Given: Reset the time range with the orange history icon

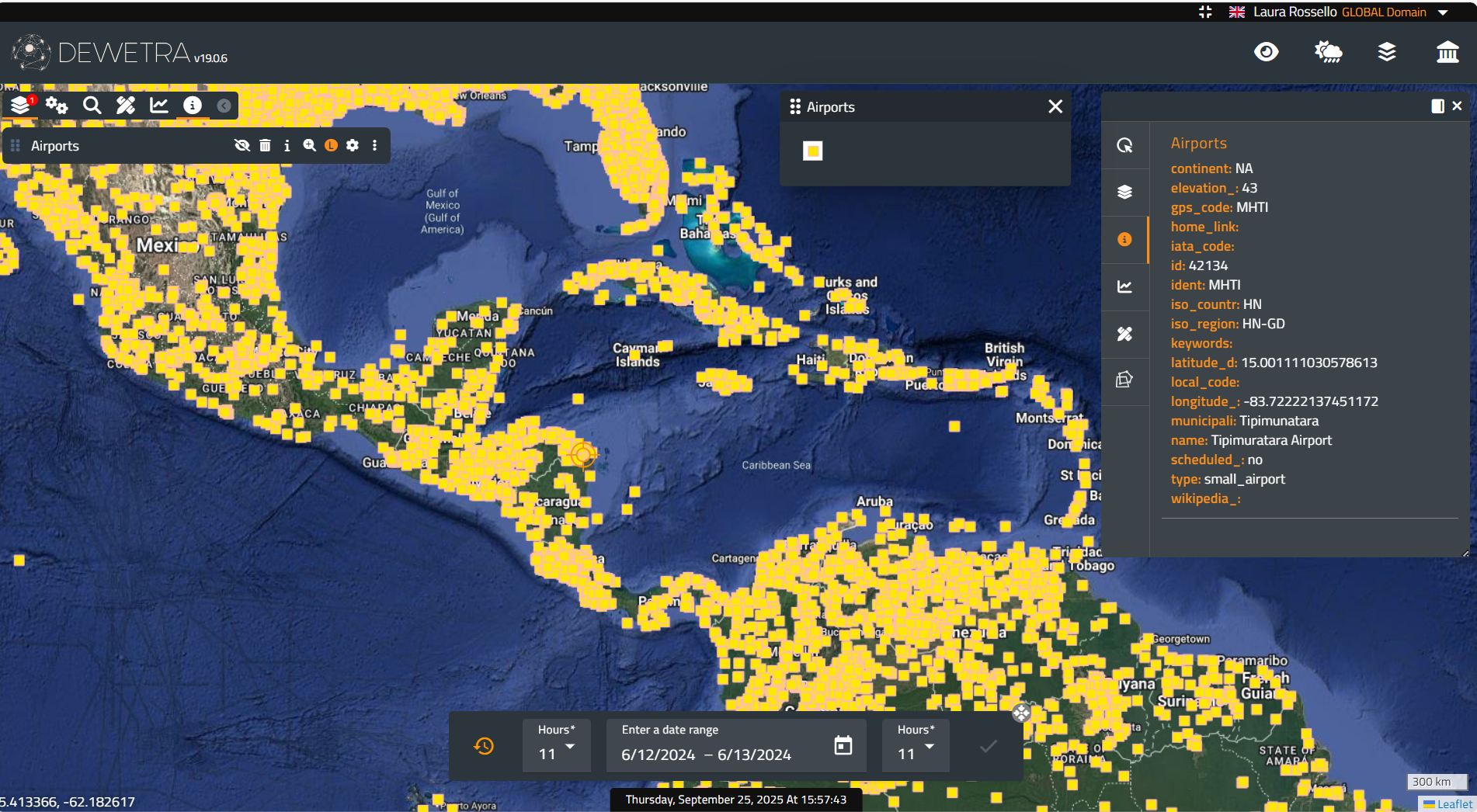Looking at the screenshot, I should pos(484,746).
